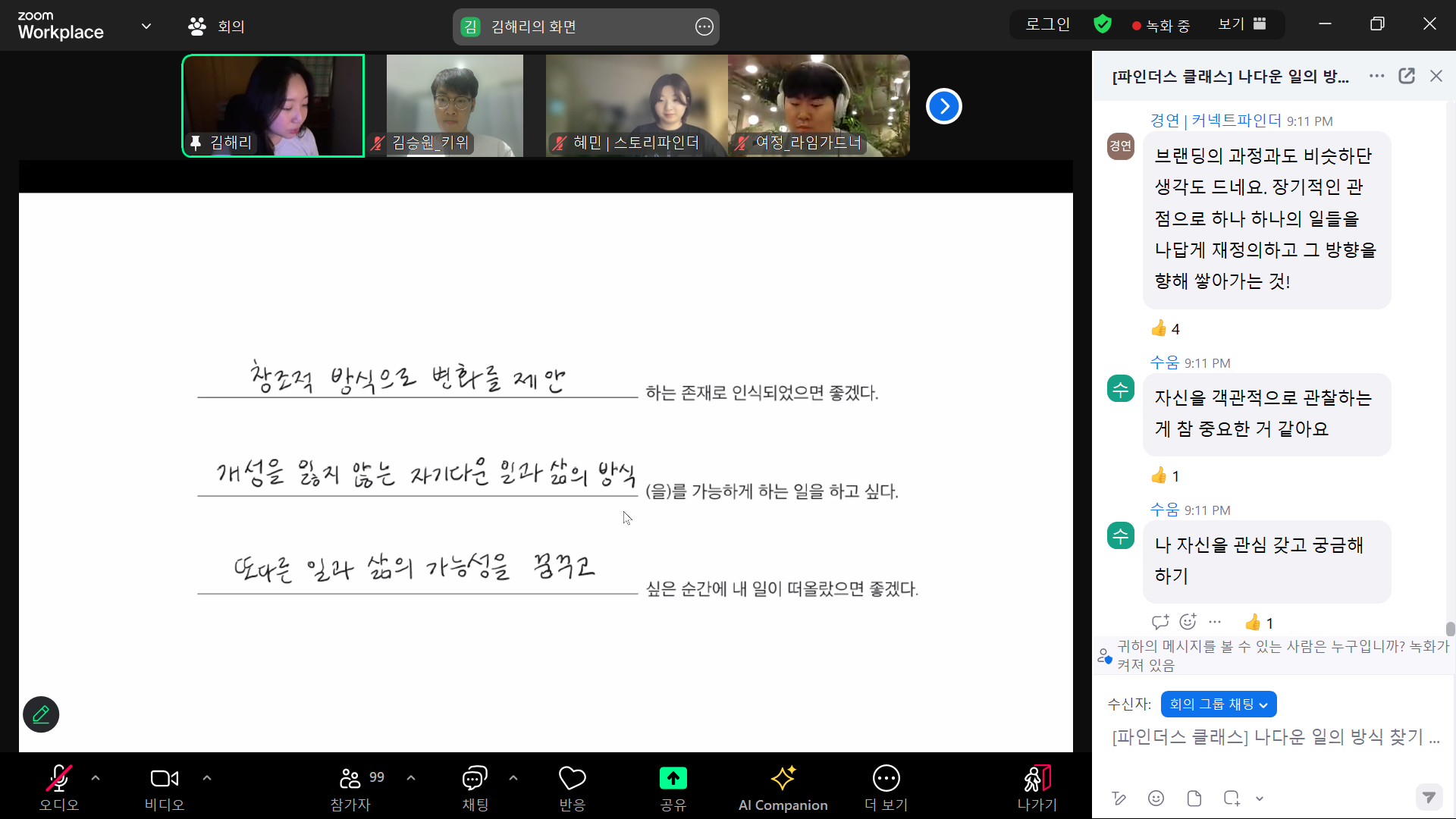Open the annotation pencil tool
Screen dimensions: 1456x819
[x=41, y=714]
